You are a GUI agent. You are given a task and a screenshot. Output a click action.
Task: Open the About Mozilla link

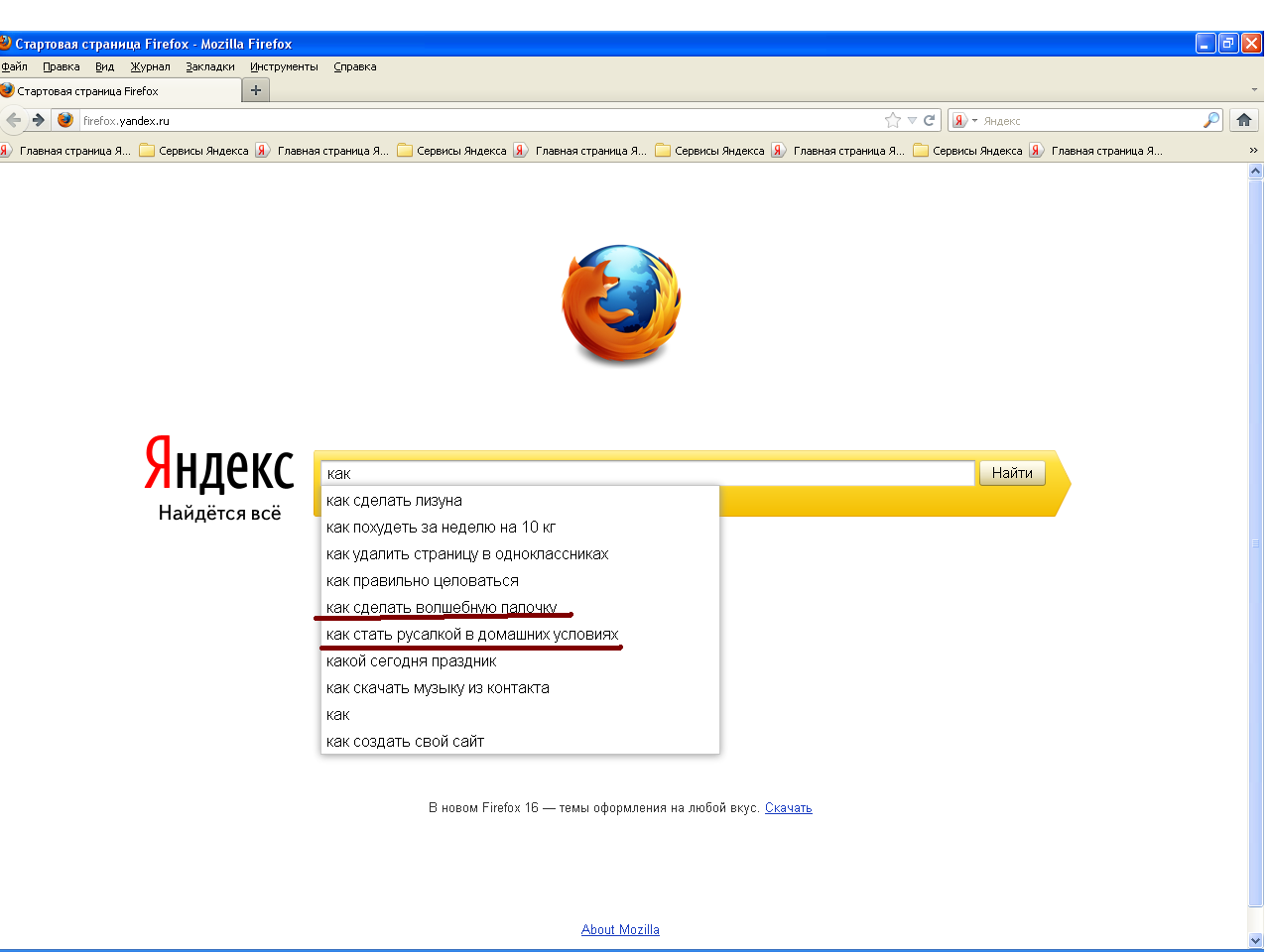620,930
